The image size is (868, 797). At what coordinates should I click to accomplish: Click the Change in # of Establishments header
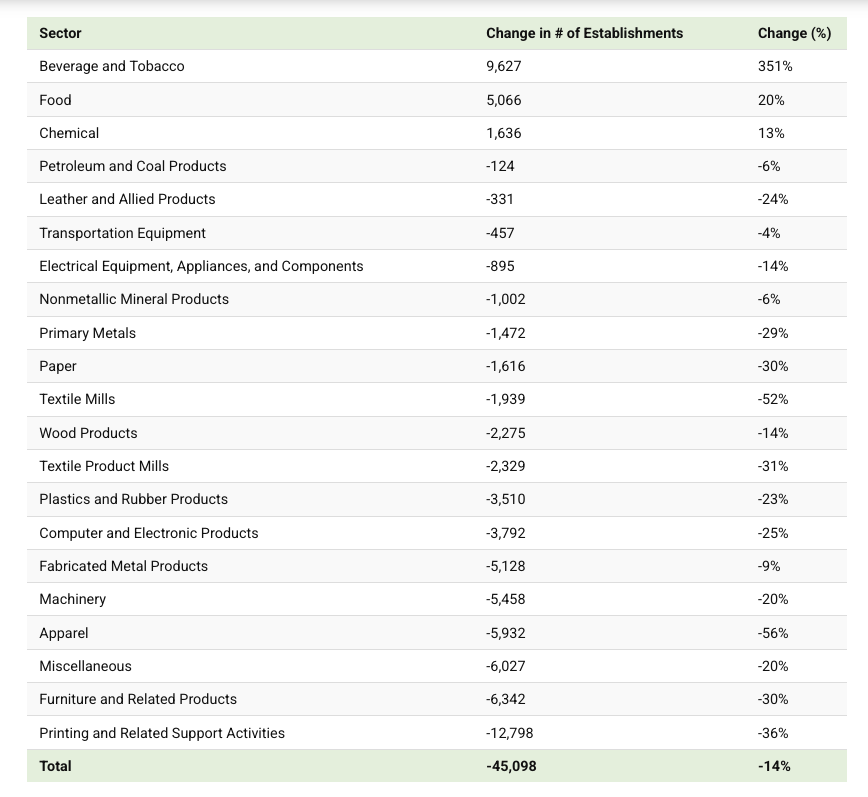584,33
